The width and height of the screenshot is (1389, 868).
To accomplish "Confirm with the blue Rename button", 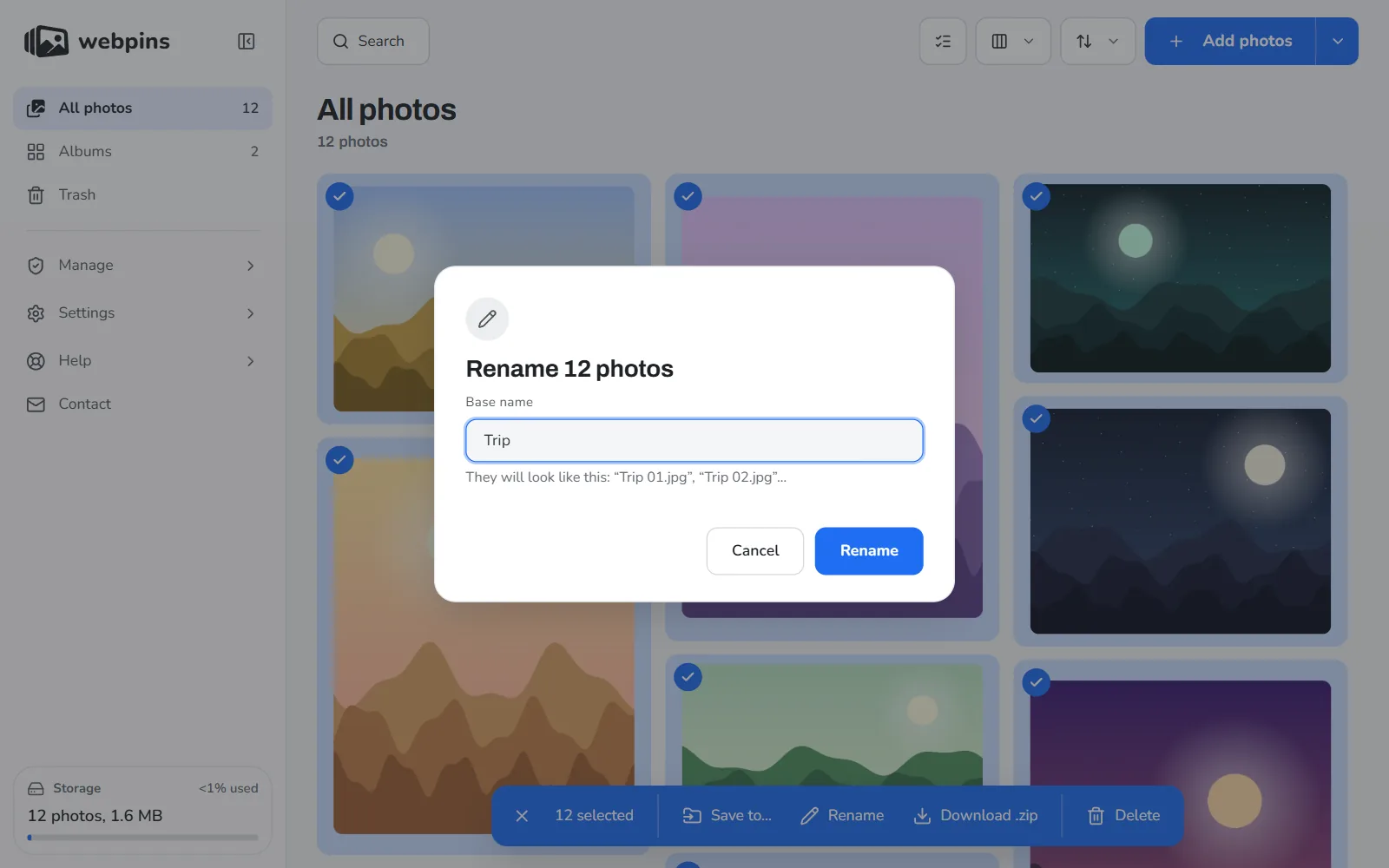I will (869, 551).
